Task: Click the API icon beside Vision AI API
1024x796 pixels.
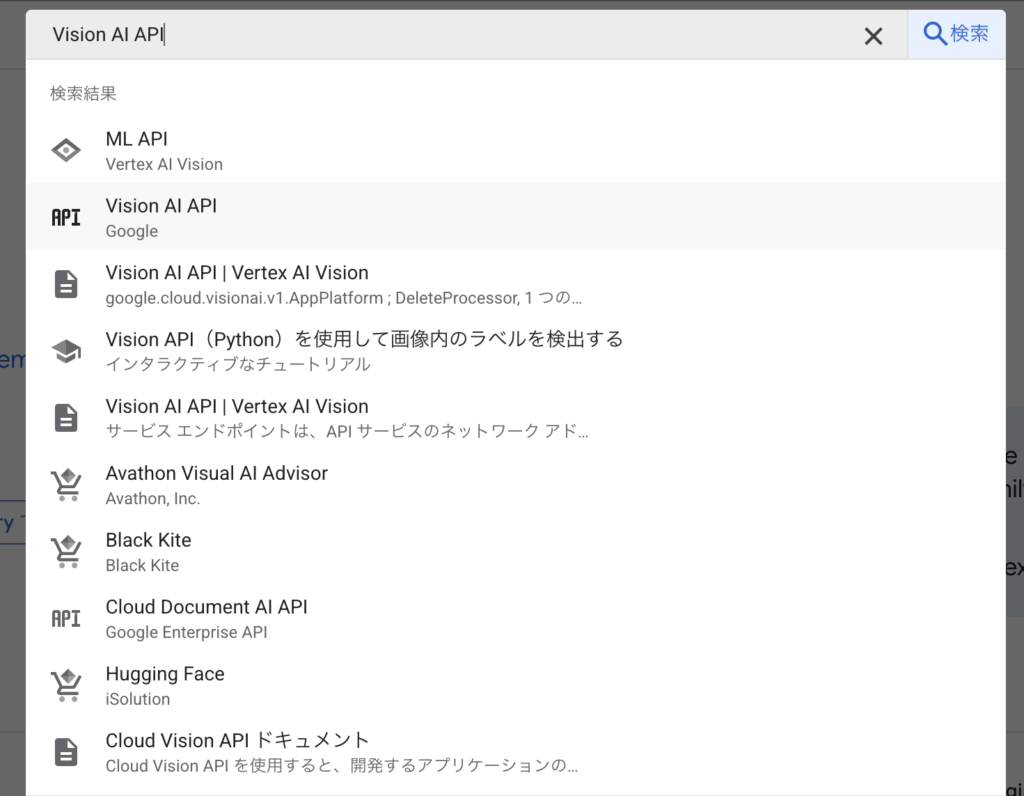Action: pyautogui.click(x=65, y=216)
